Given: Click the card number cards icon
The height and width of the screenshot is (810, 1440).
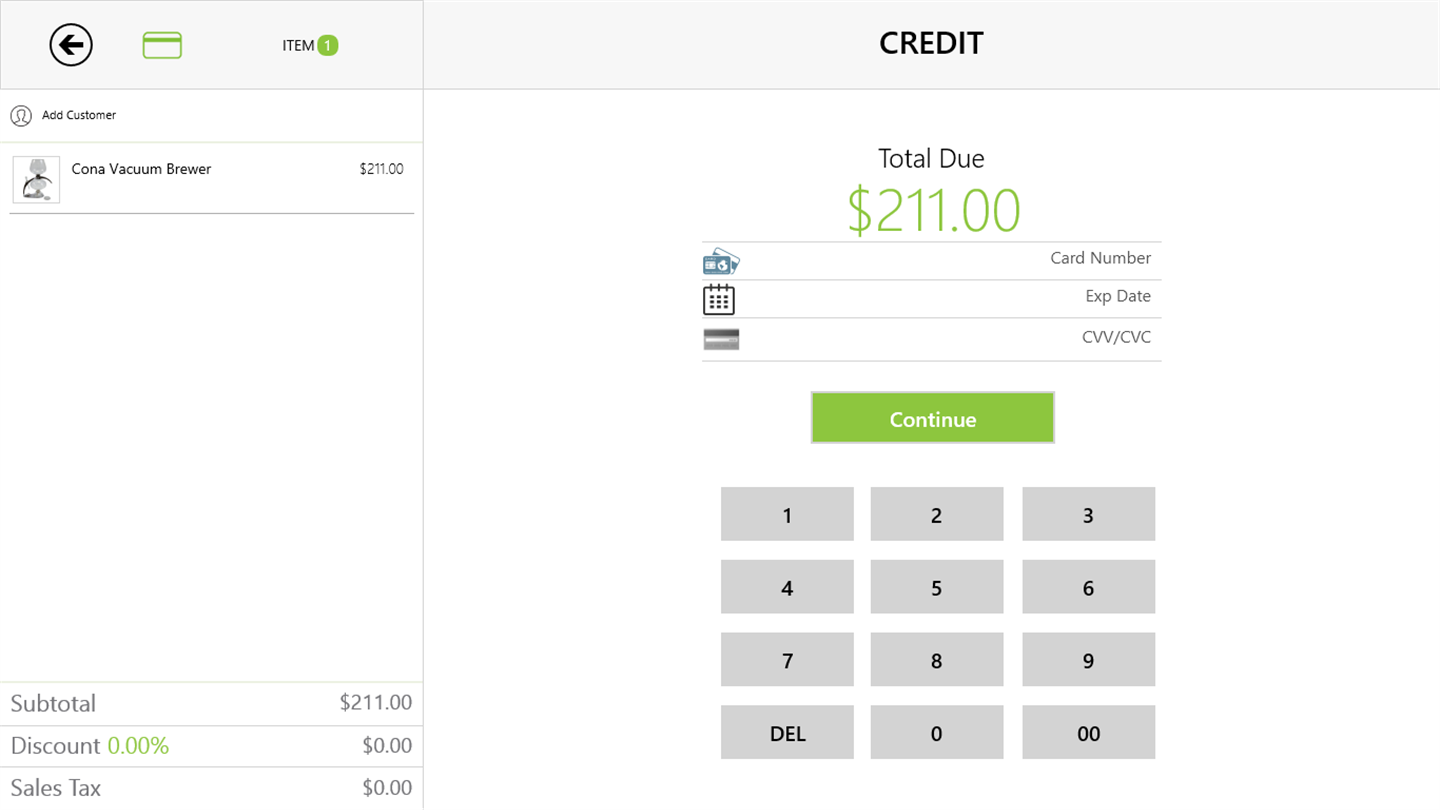Looking at the screenshot, I should [721, 262].
